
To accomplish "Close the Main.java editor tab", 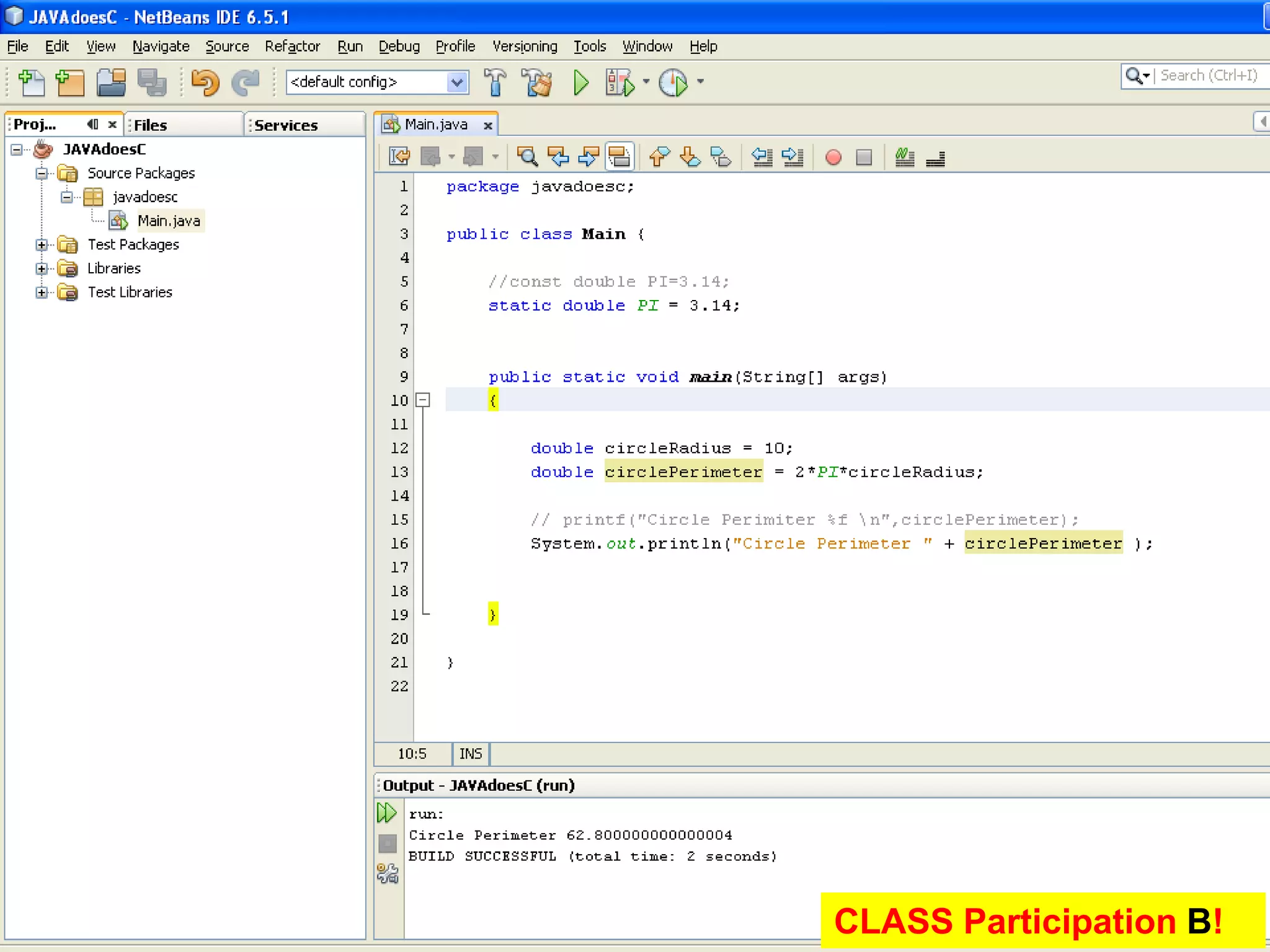I will click(488, 125).
